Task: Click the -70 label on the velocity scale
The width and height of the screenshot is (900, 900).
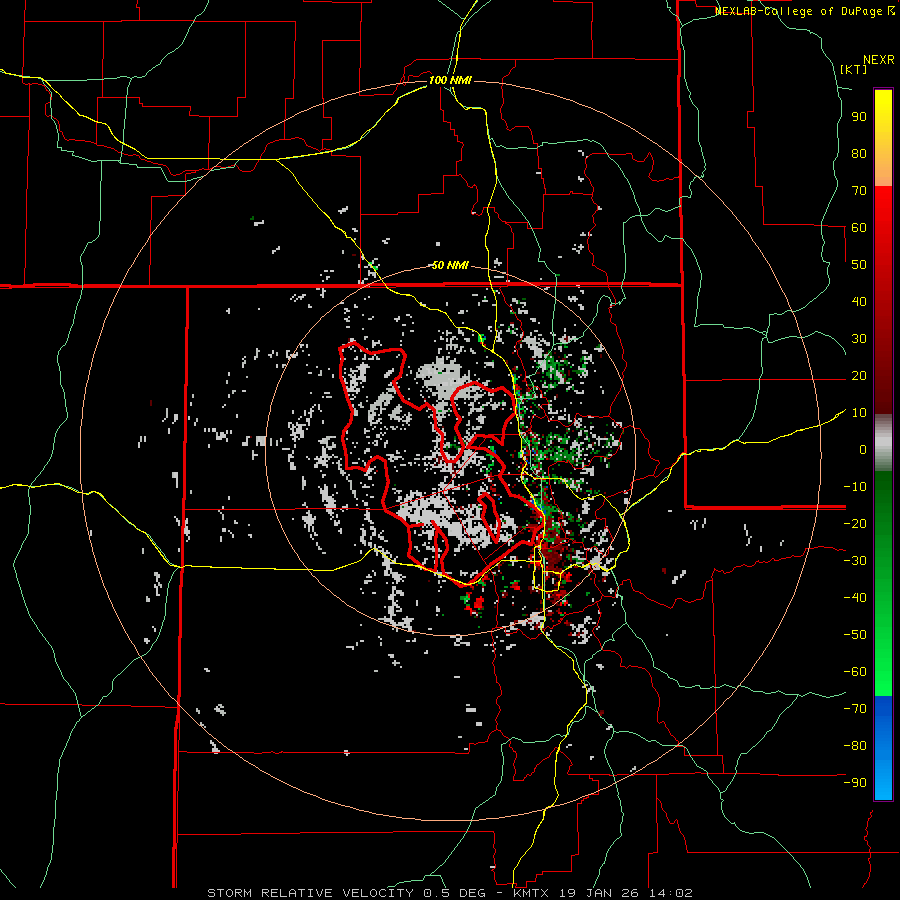Action: (x=855, y=709)
